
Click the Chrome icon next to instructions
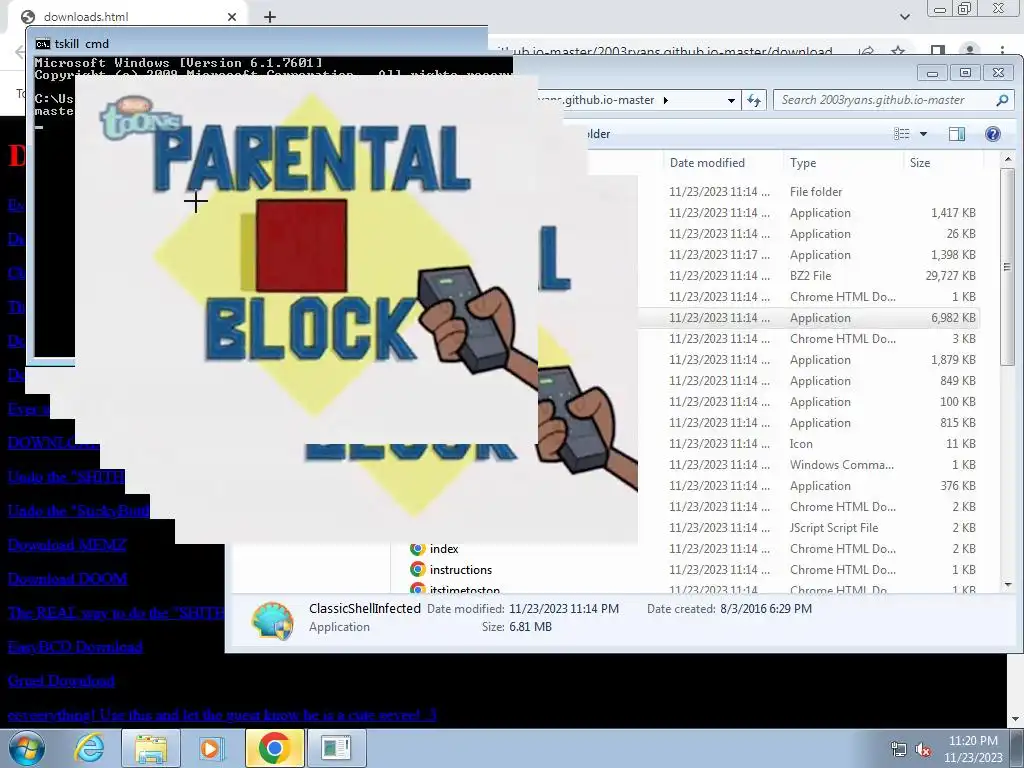click(417, 569)
